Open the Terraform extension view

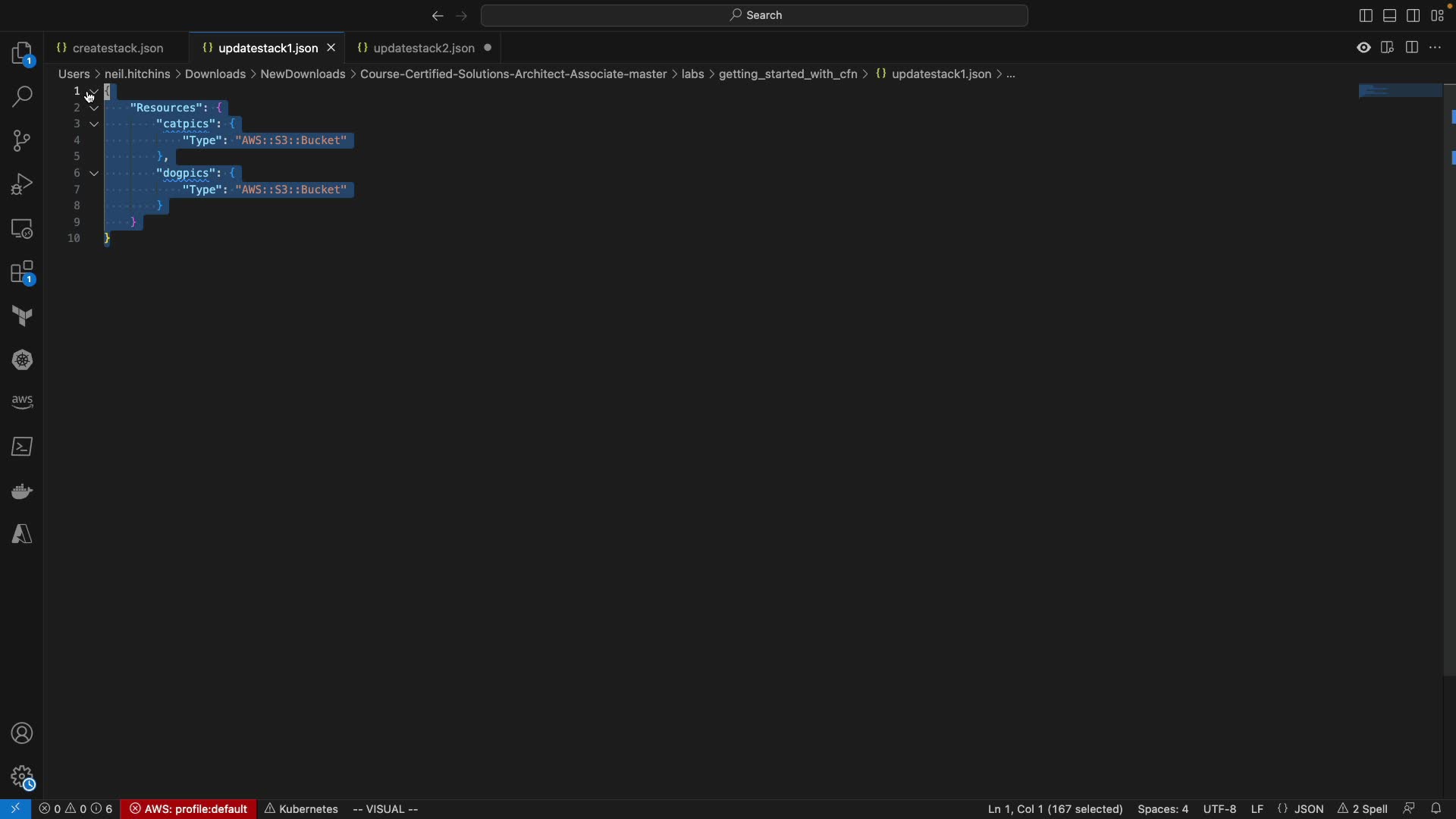click(23, 317)
